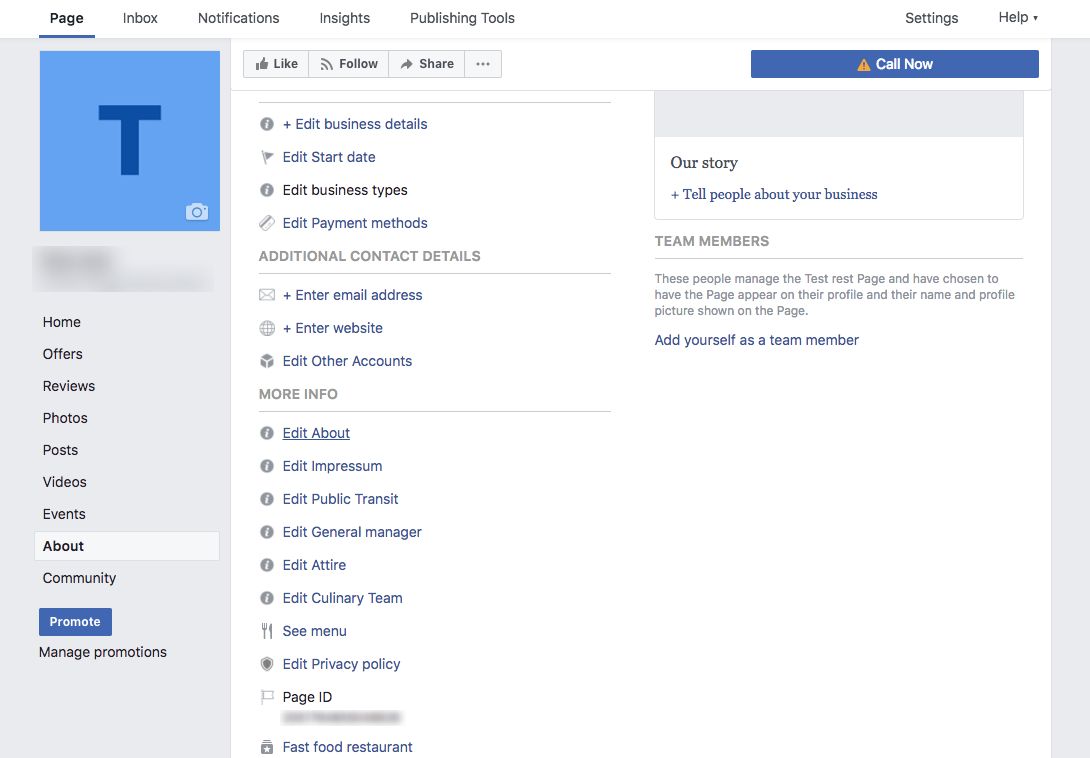The image size is (1090, 758).
Task: Click the info icon beside Edit business types
Action: coord(267,190)
